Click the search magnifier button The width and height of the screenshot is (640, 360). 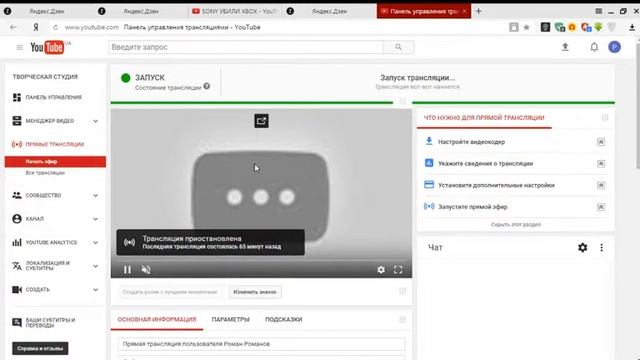(398, 47)
